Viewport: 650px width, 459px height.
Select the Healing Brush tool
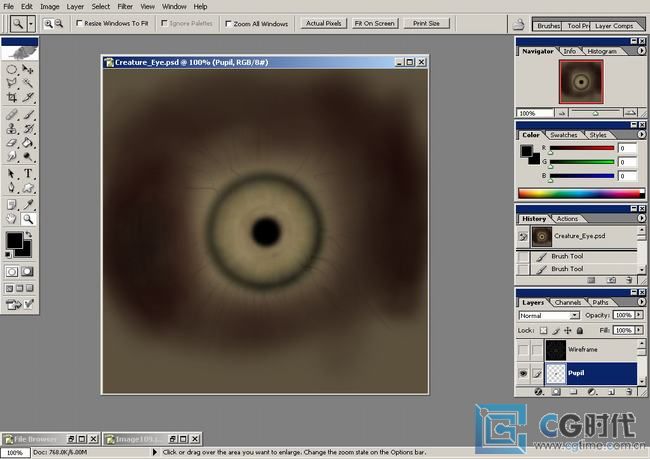tap(12, 114)
